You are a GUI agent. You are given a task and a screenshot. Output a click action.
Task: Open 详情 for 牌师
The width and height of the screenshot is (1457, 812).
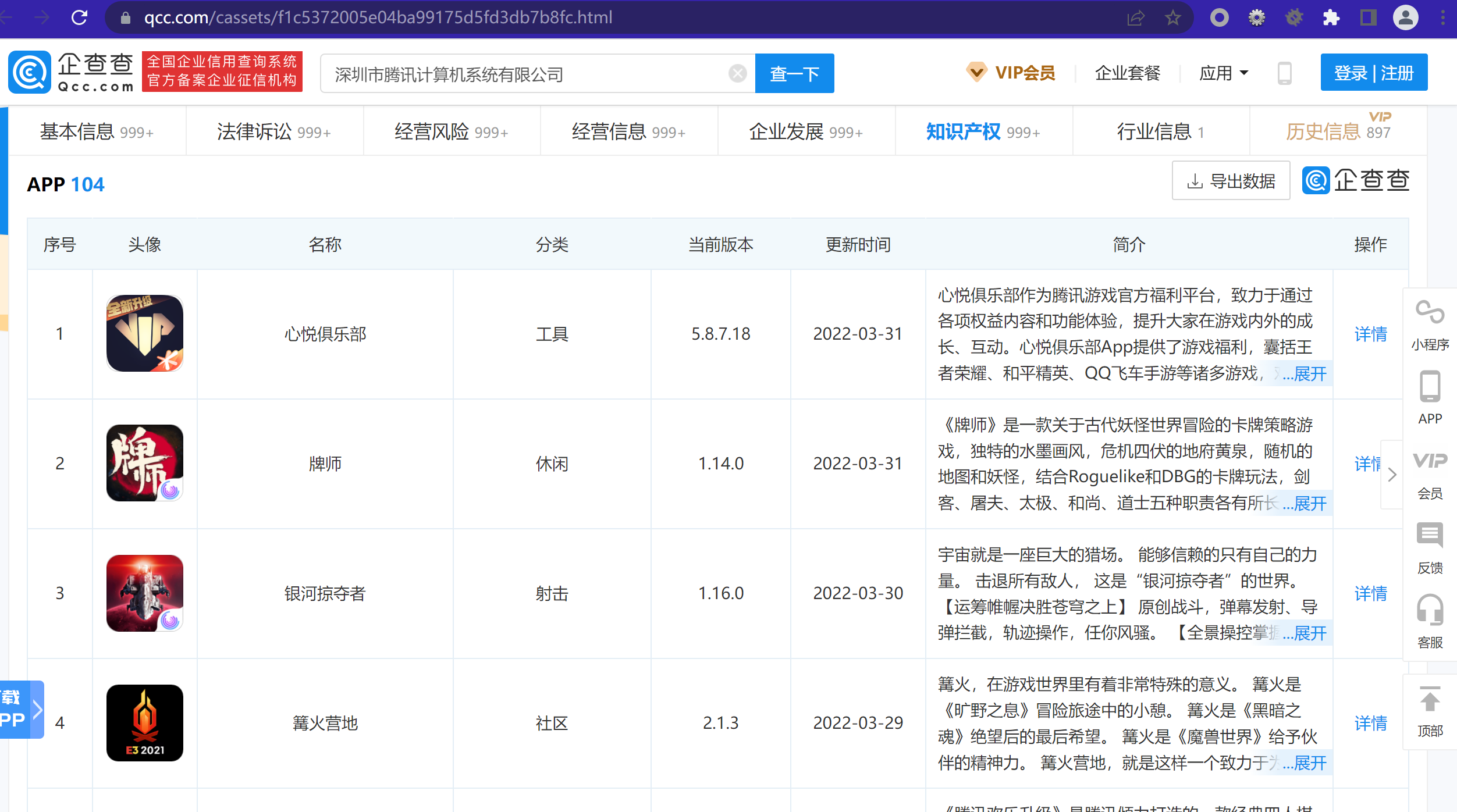click(1367, 464)
